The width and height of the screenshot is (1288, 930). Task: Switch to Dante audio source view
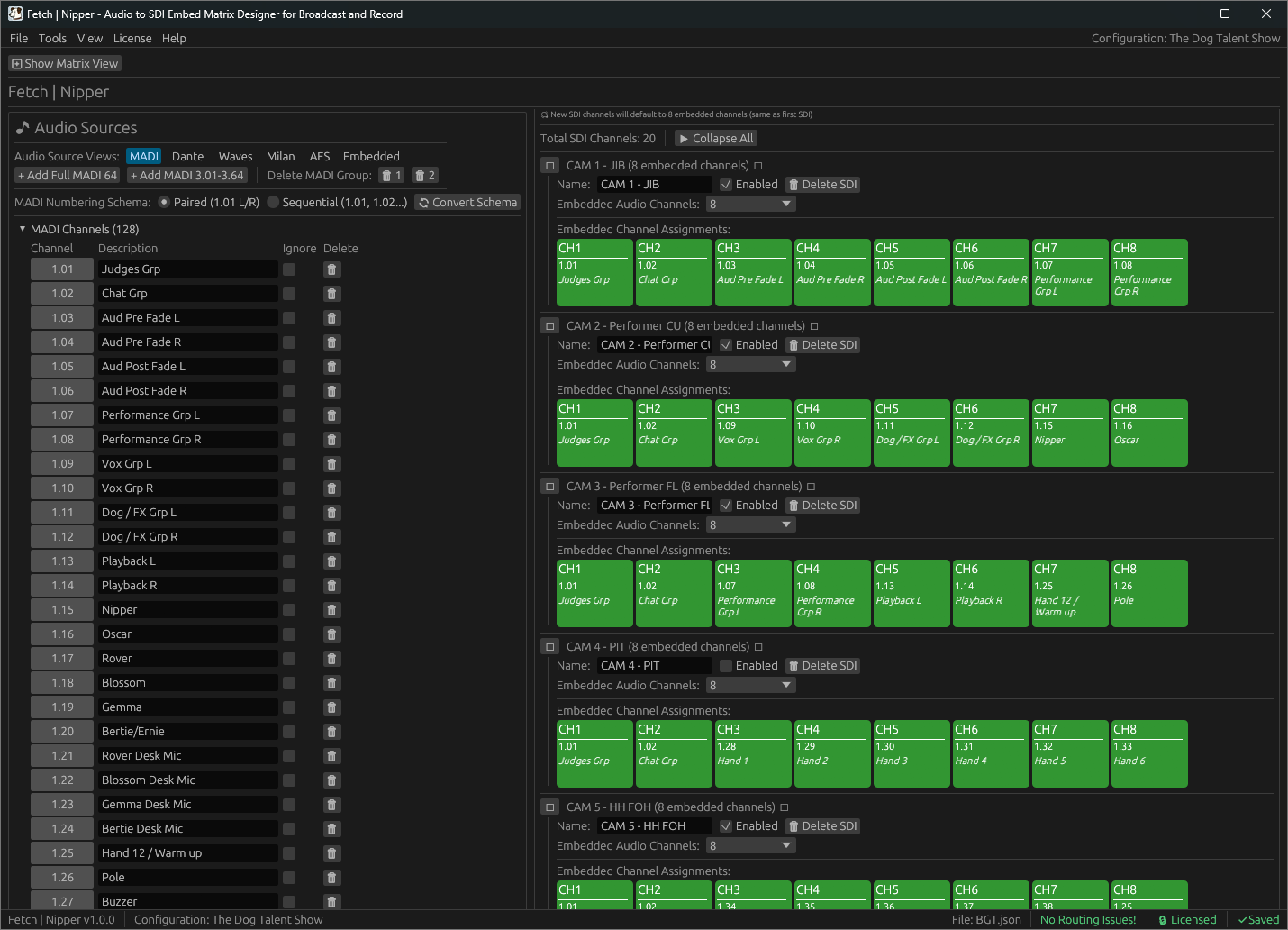[187, 157]
